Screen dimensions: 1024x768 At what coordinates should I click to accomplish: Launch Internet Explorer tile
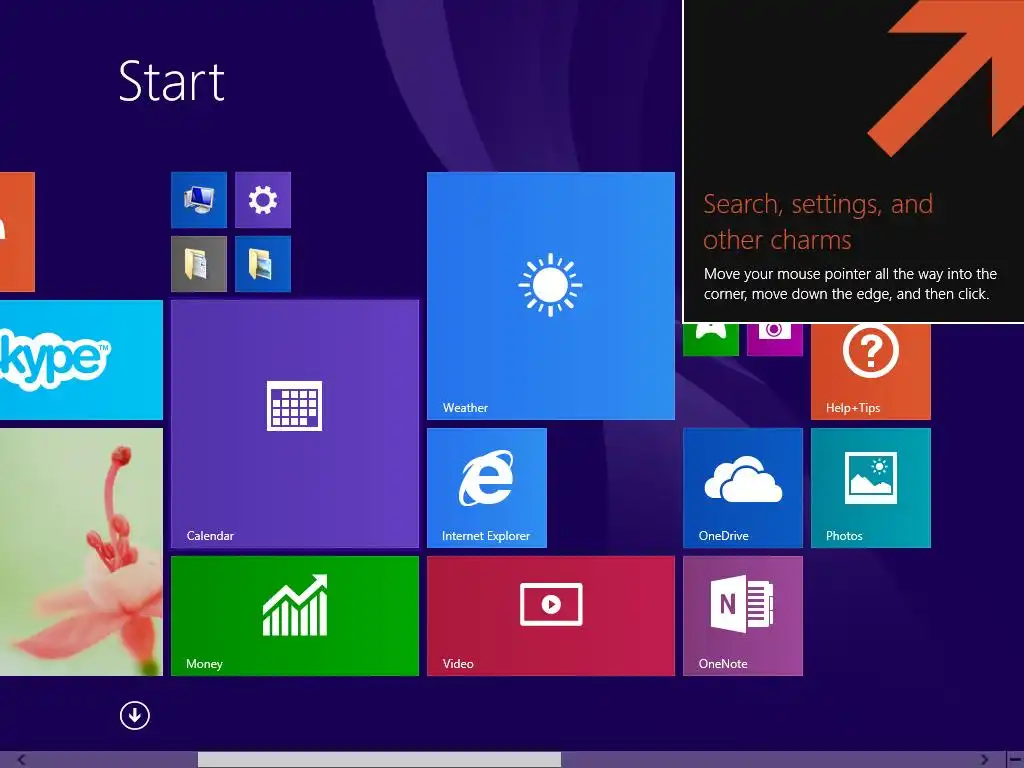pos(487,488)
